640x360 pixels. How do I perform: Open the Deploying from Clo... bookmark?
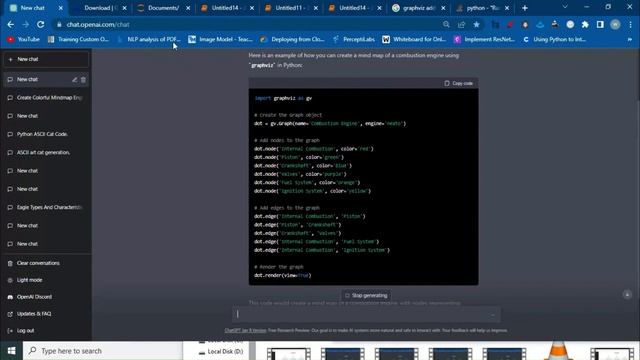coord(292,39)
